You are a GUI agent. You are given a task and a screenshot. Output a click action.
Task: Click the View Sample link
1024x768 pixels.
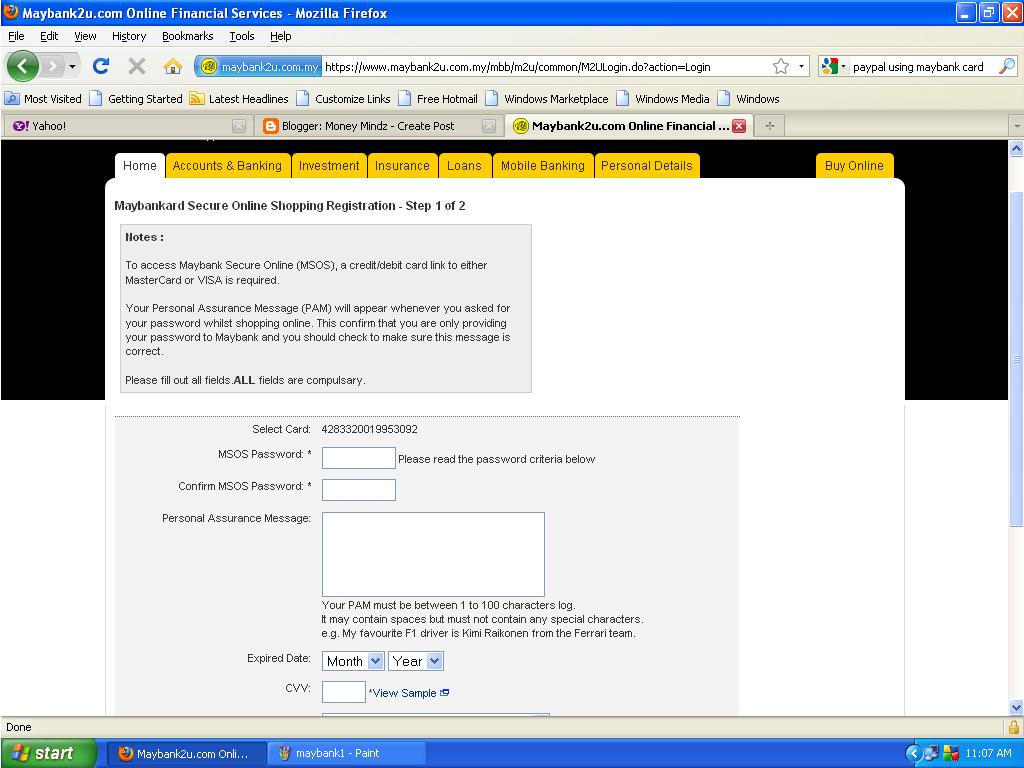tap(404, 693)
